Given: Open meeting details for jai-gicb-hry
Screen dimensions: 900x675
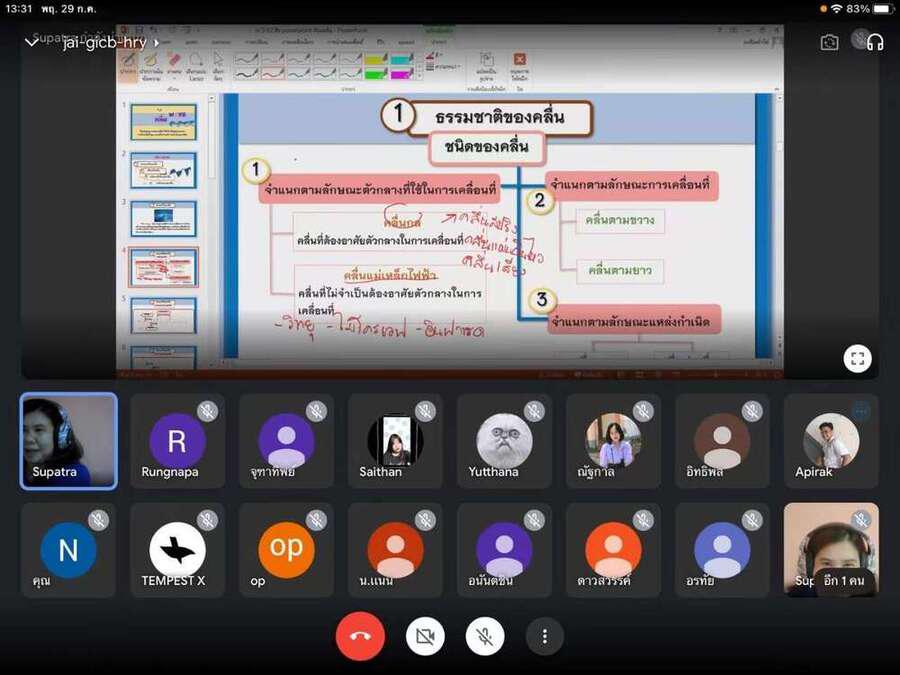Looking at the screenshot, I should 110,42.
